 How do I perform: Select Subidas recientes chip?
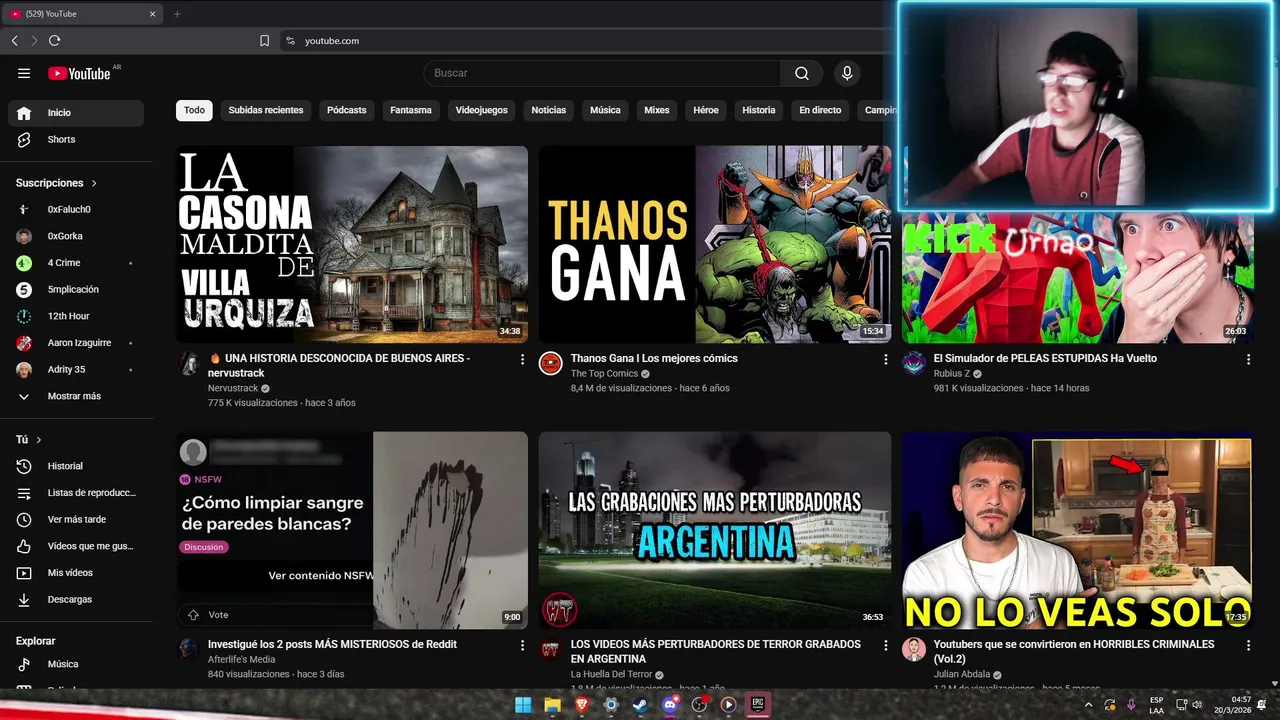click(x=266, y=110)
